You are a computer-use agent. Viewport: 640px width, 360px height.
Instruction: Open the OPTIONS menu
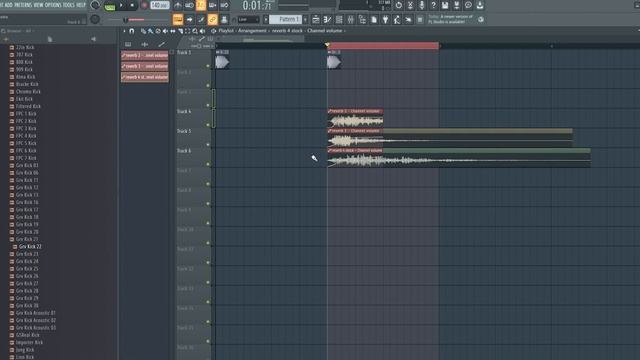[x=53, y=5]
